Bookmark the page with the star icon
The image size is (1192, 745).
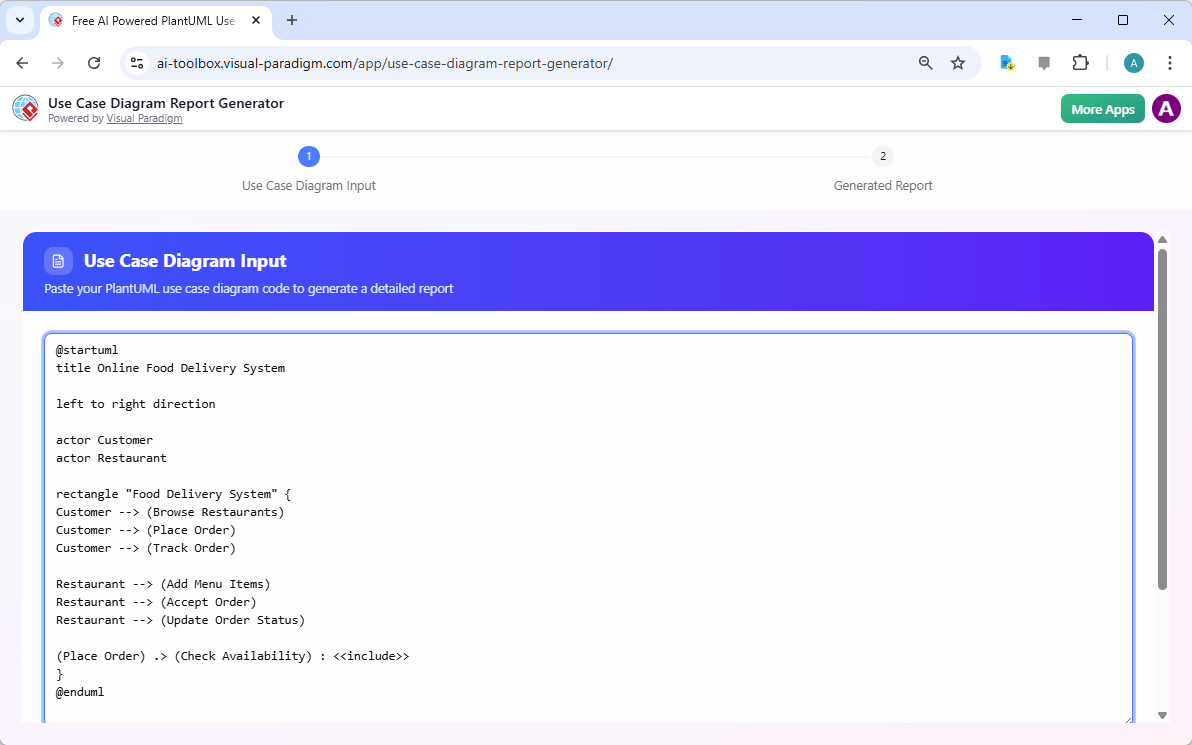click(x=958, y=62)
